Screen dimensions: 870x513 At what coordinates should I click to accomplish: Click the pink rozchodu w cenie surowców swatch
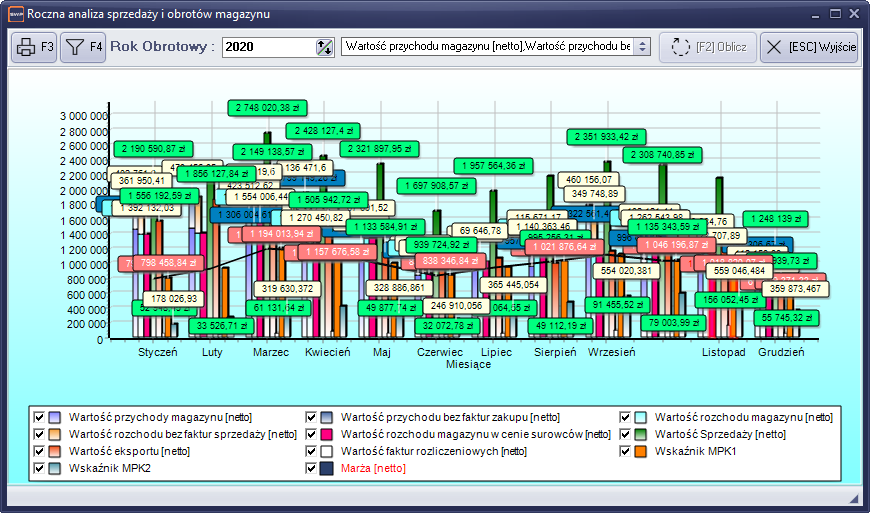327,435
